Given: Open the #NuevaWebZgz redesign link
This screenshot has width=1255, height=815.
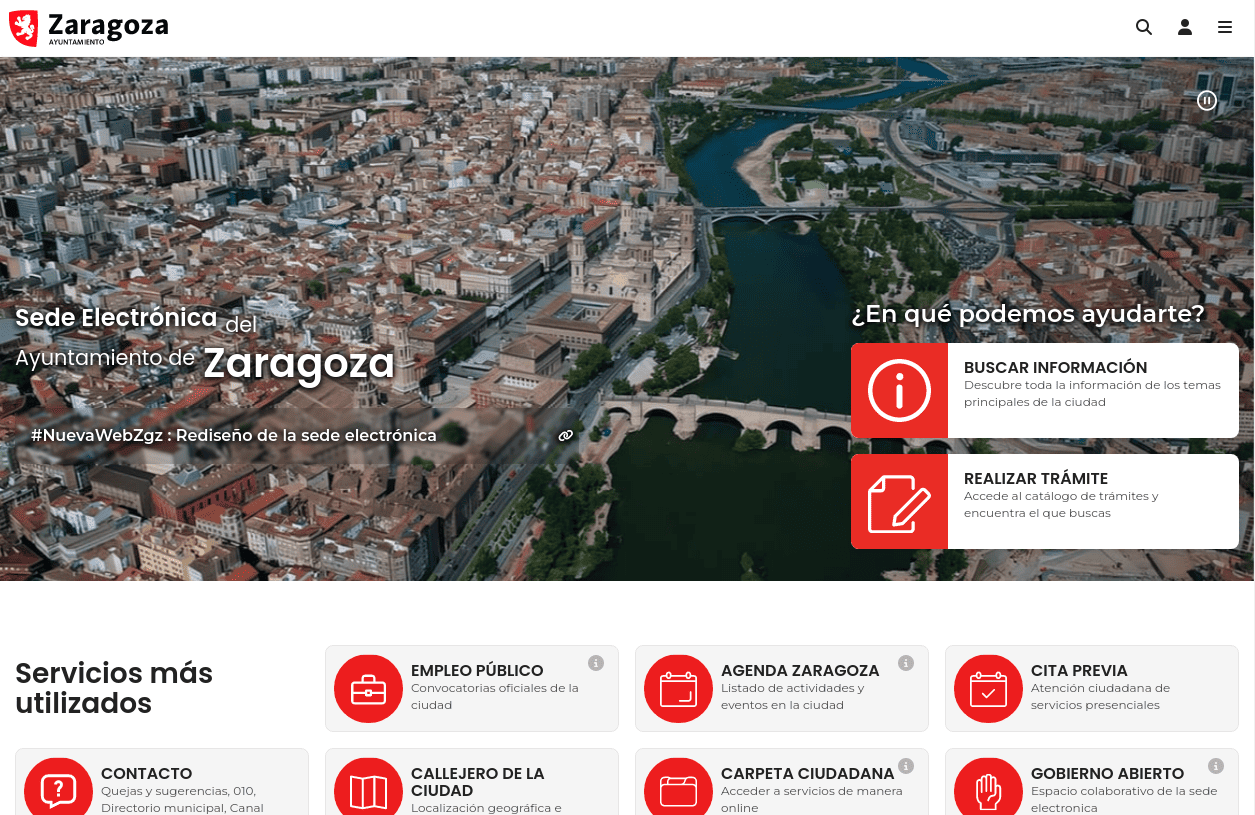Looking at the screenshot, I should [x=234, y=436].
